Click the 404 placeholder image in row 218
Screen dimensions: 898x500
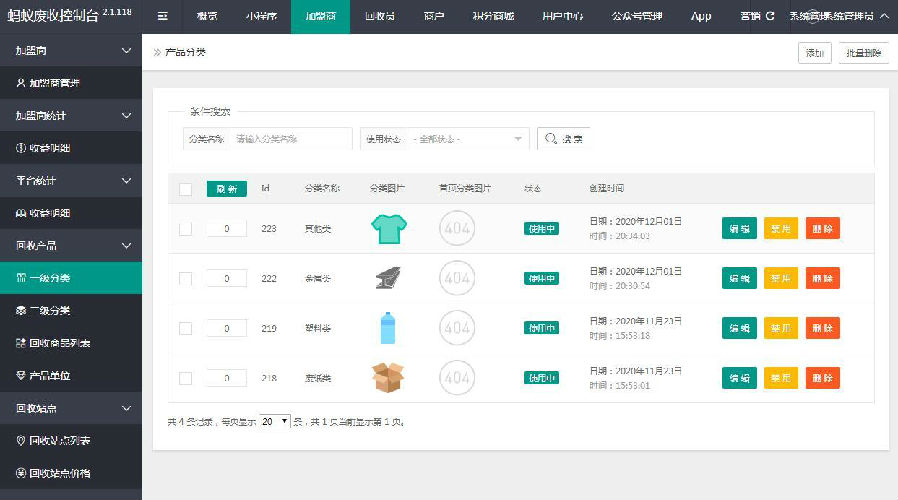click(457, 378)
